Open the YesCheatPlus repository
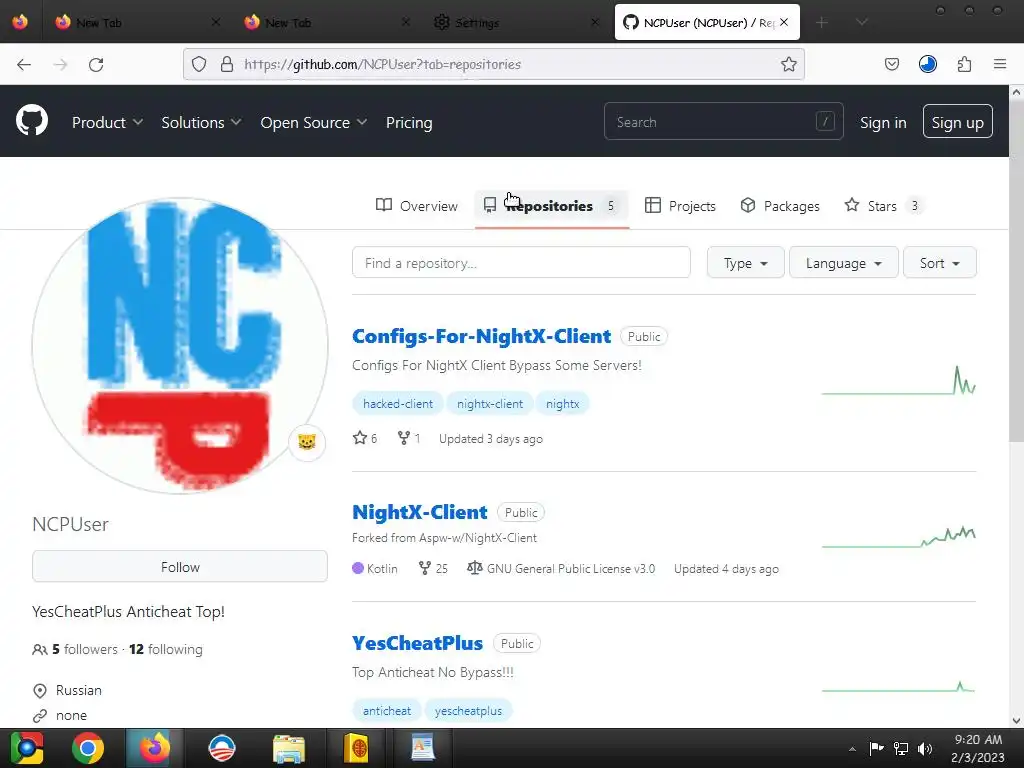The width and height of the screenshot is (1024, 768). click(x=417, y=643)
